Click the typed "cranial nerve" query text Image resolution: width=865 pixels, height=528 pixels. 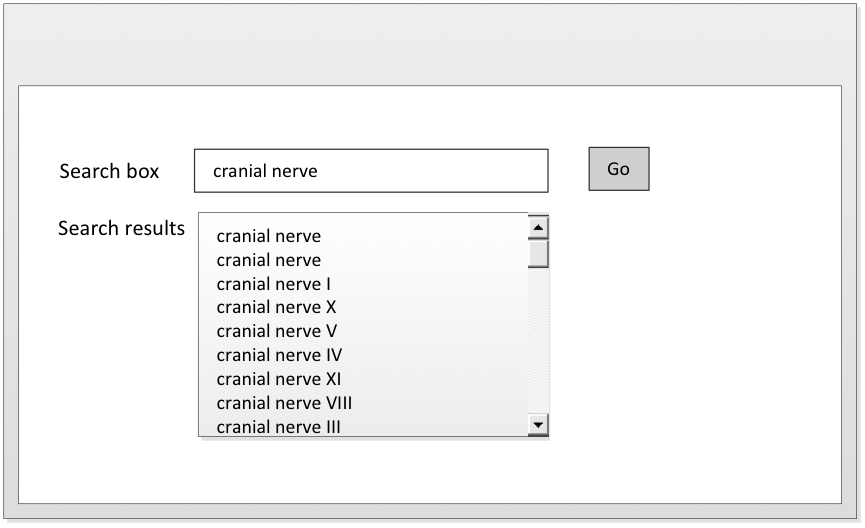[x=265, y=171]
